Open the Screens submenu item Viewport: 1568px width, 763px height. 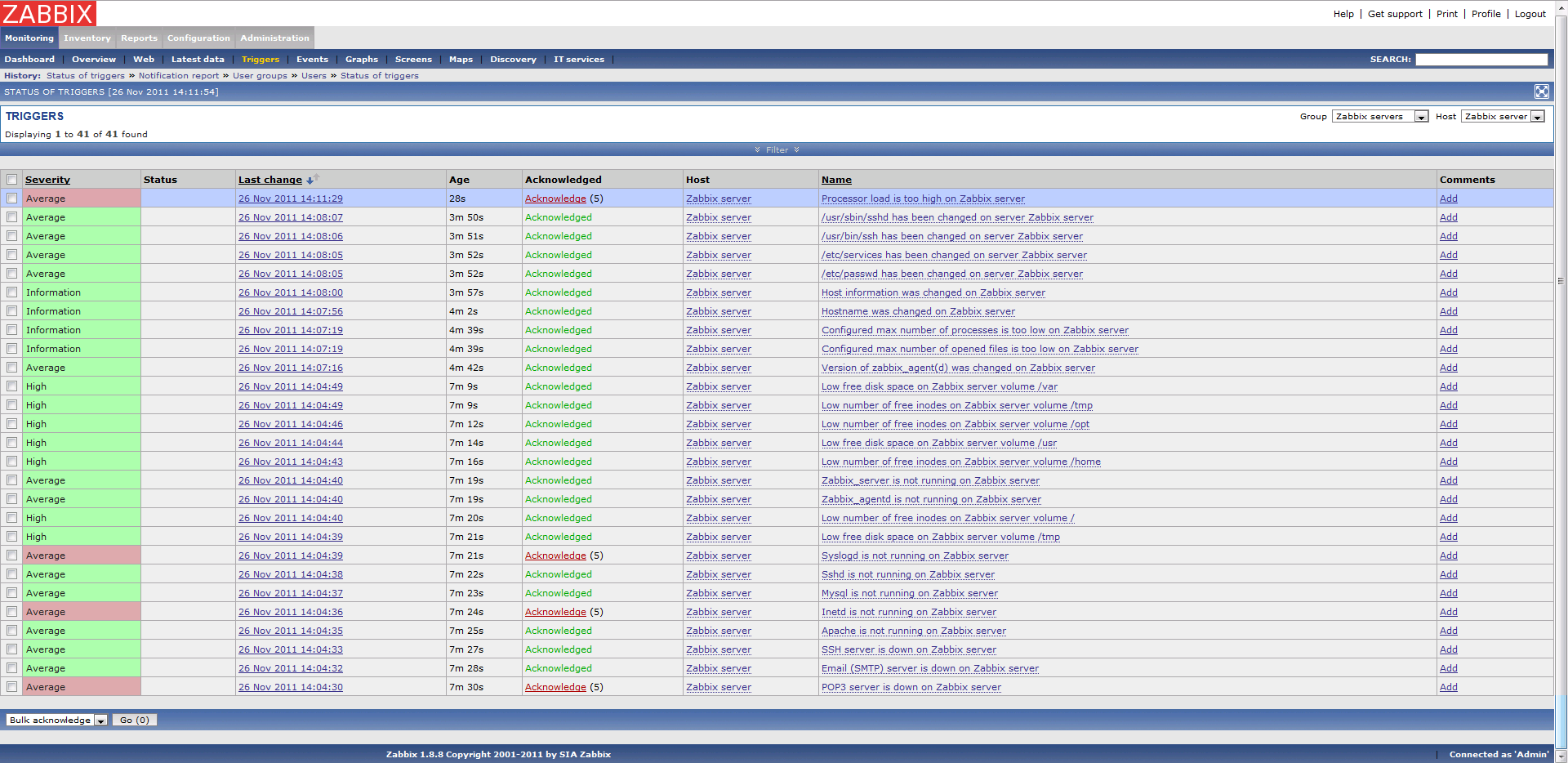point(413,60)
